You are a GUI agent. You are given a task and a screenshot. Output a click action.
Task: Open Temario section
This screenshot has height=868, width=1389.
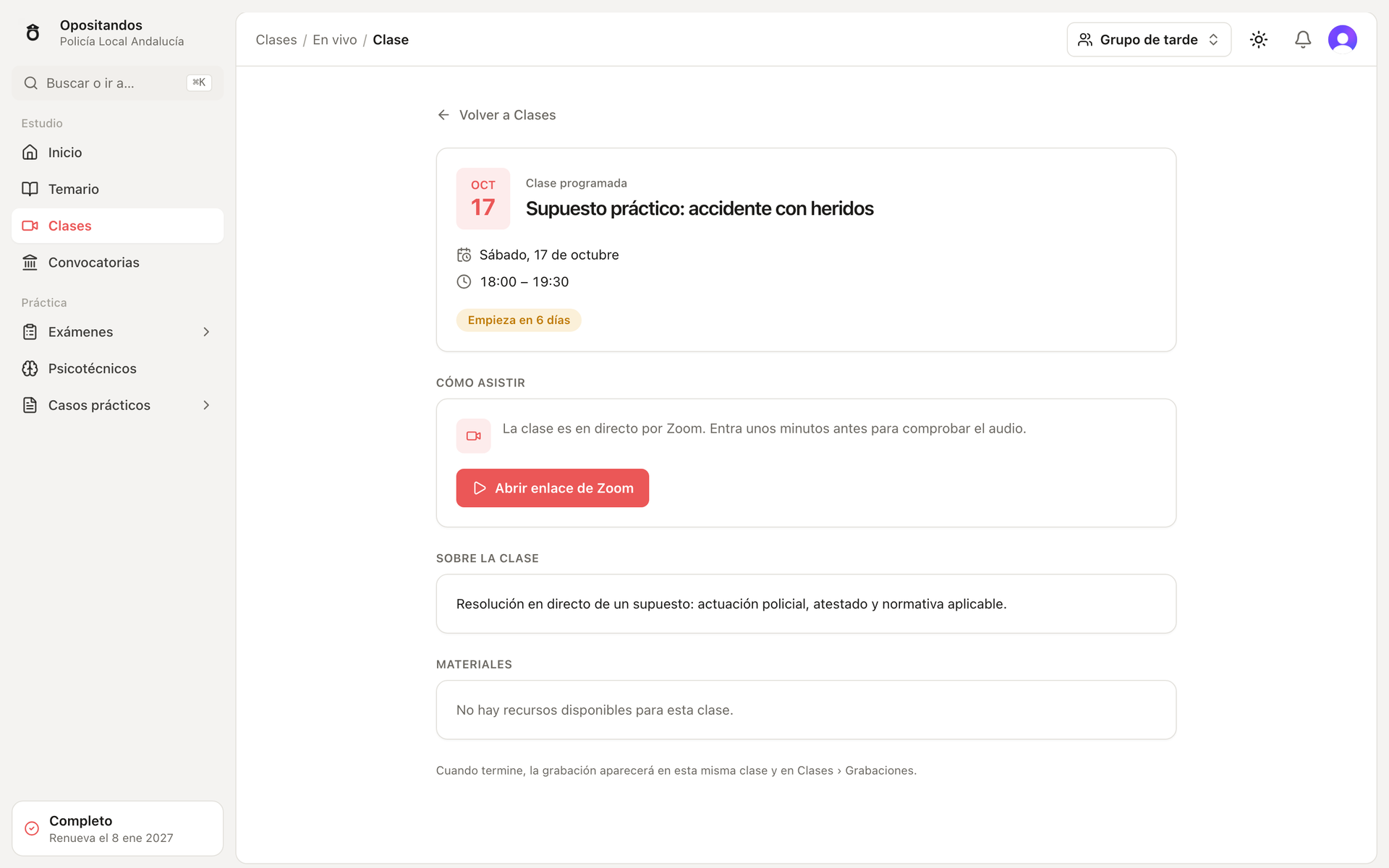(117, 189)
